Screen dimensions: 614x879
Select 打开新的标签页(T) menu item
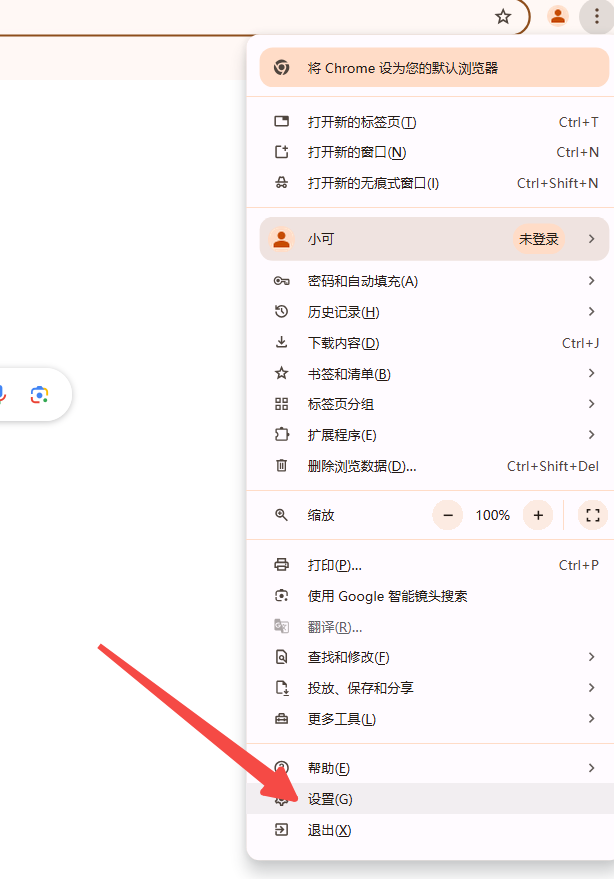tap(430, 122)
